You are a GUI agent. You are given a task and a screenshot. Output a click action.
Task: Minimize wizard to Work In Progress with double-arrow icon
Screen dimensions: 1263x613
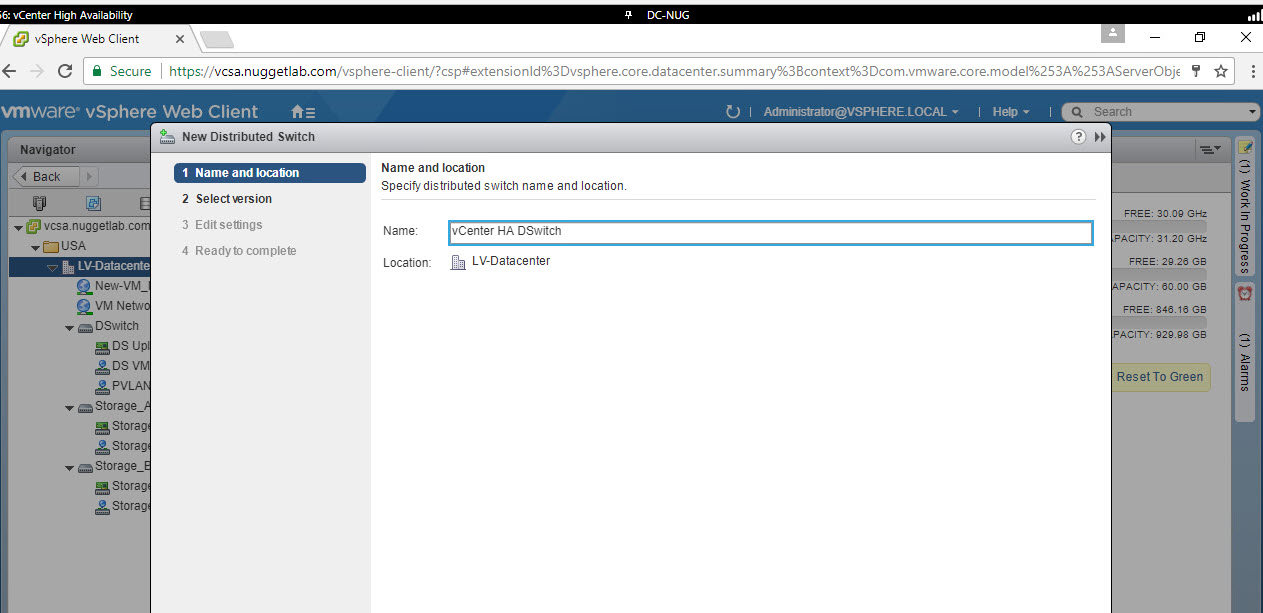1100,137
